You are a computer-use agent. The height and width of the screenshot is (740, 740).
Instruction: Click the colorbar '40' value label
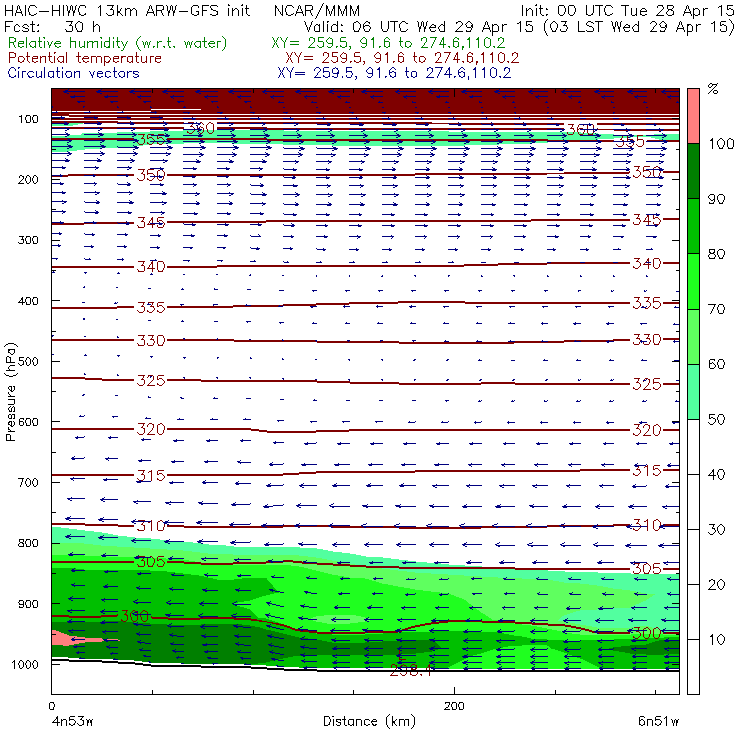(716, 474)
